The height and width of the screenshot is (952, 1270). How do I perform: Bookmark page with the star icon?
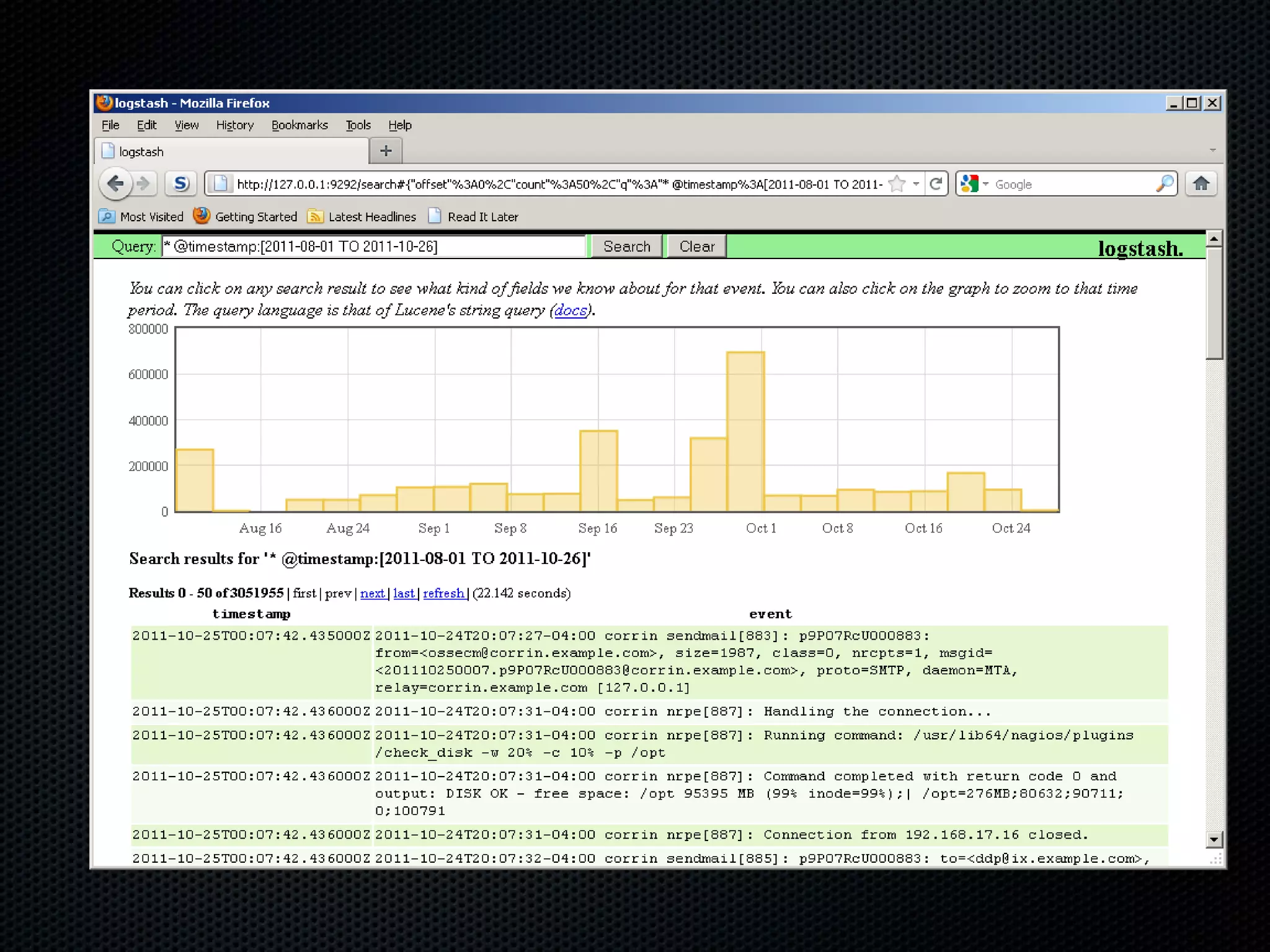coord(897,184)
